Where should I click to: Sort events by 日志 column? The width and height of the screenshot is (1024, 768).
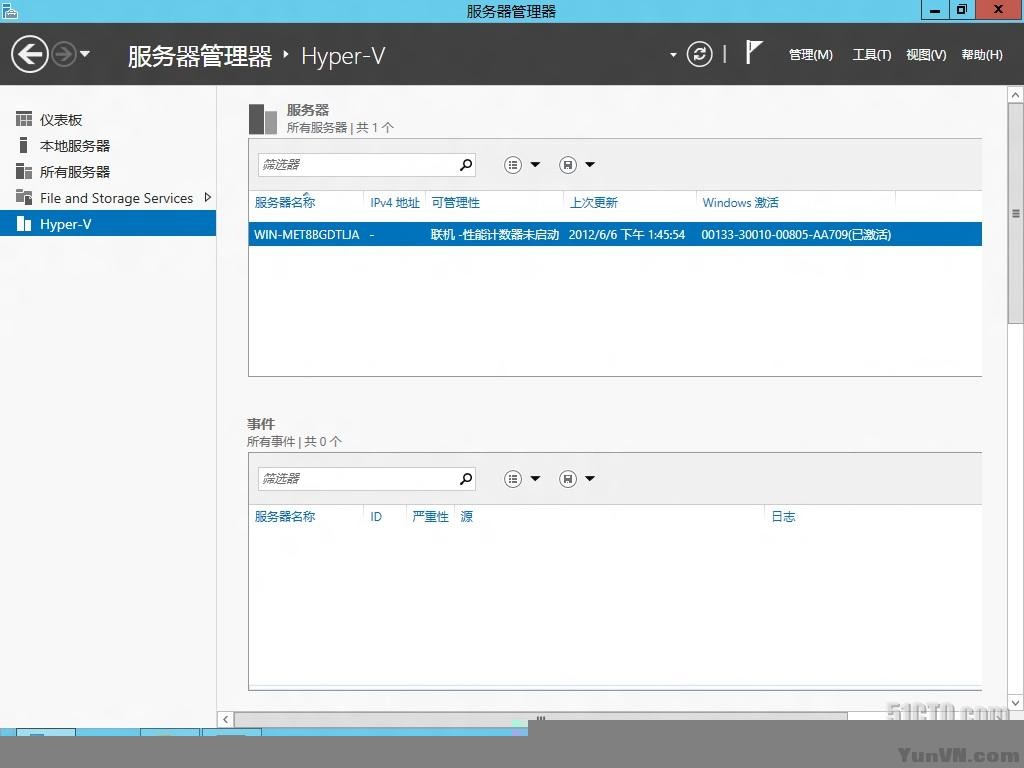point(783,517)
